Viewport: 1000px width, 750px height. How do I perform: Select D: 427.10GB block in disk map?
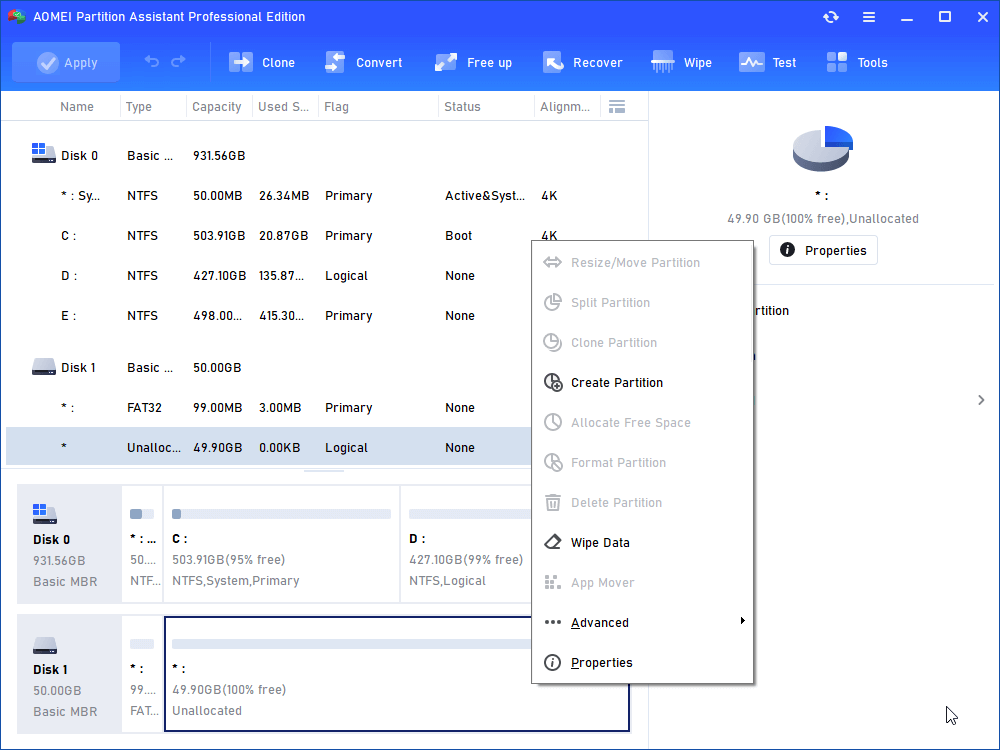(467, 544)
